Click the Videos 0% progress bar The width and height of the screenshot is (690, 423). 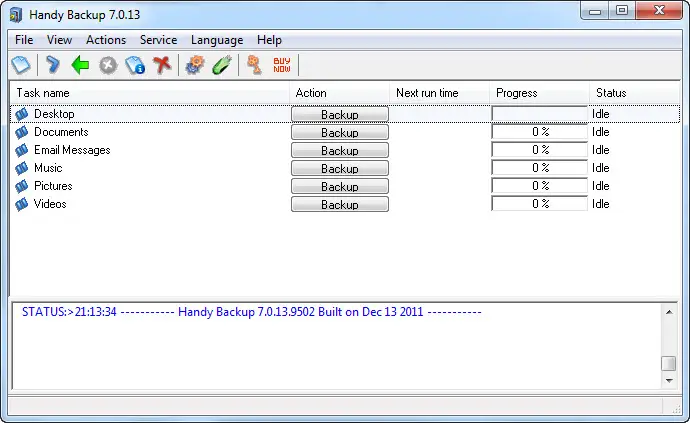[540, 204]
